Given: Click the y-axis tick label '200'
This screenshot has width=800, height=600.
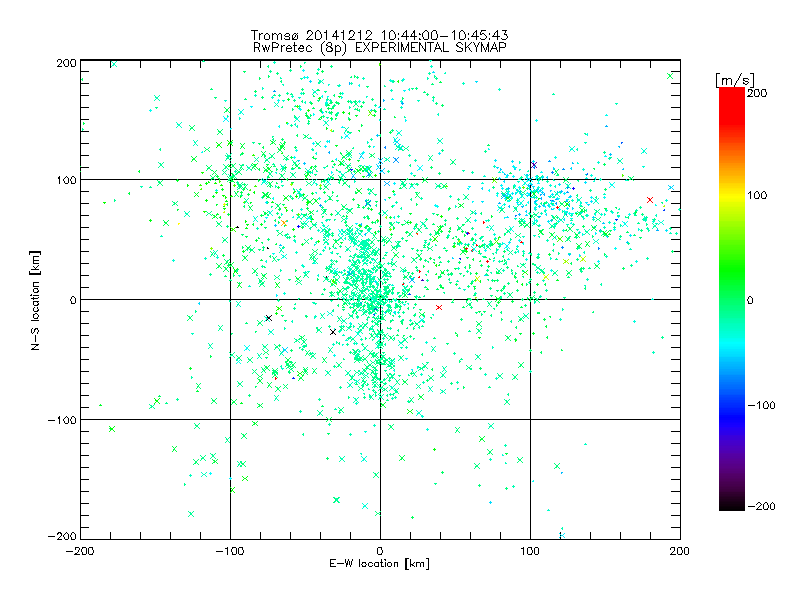Looking at the screenshot, I should [66, 63].
